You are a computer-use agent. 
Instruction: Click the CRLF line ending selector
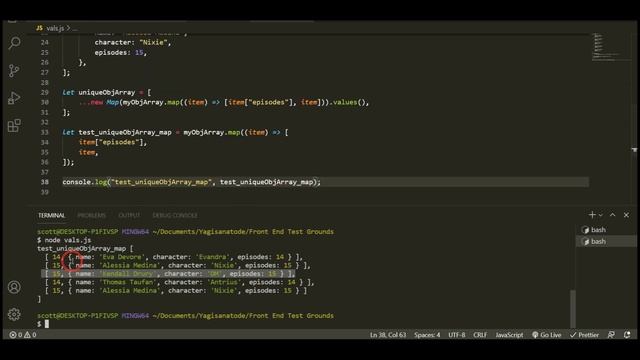tap(480, 335)
